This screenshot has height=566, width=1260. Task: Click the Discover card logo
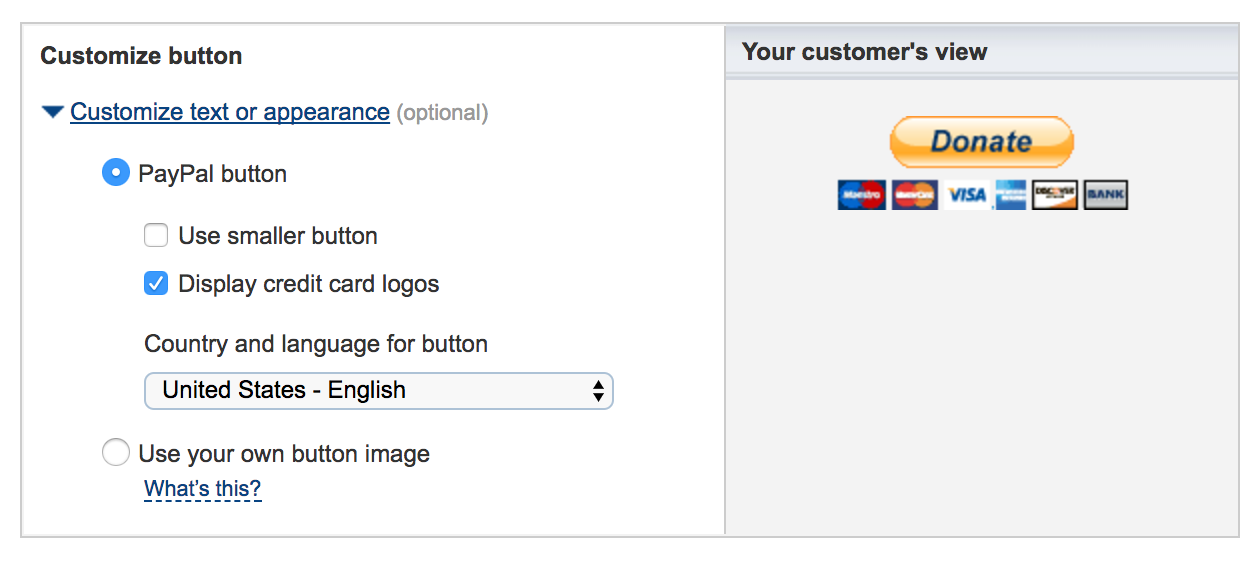(x=1055, y=195)
